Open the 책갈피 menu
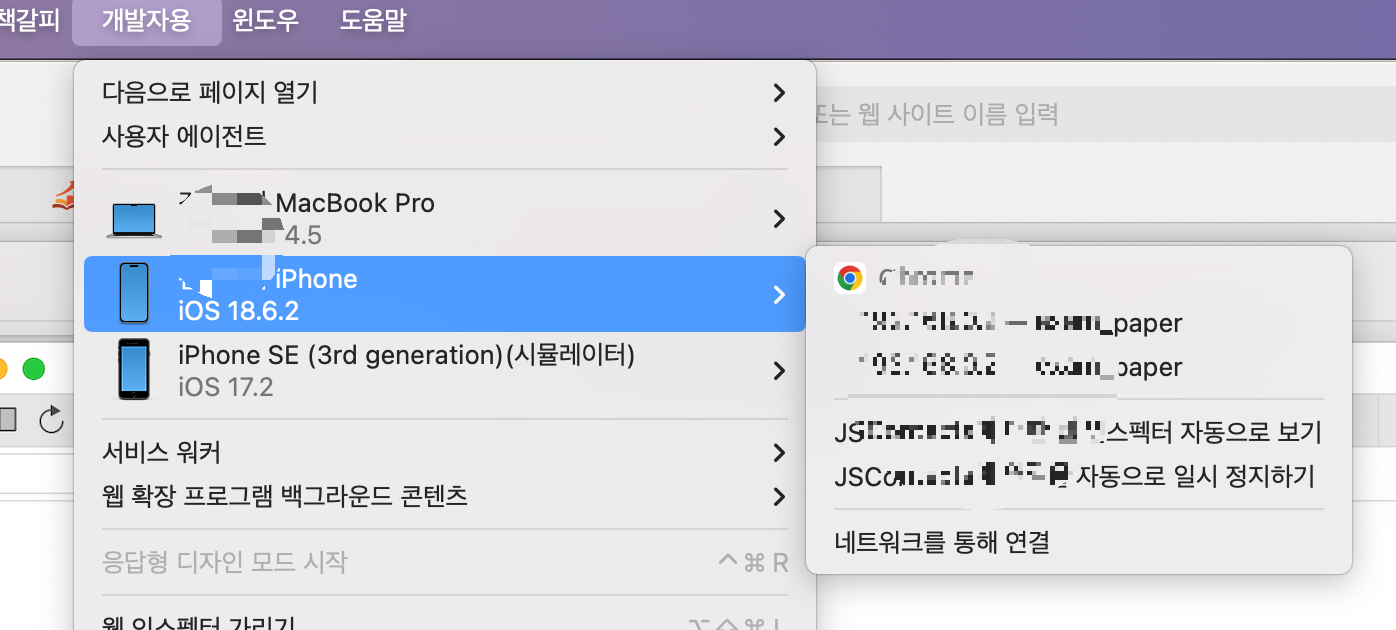1396x630 pixels. click(x=32, y=20)
